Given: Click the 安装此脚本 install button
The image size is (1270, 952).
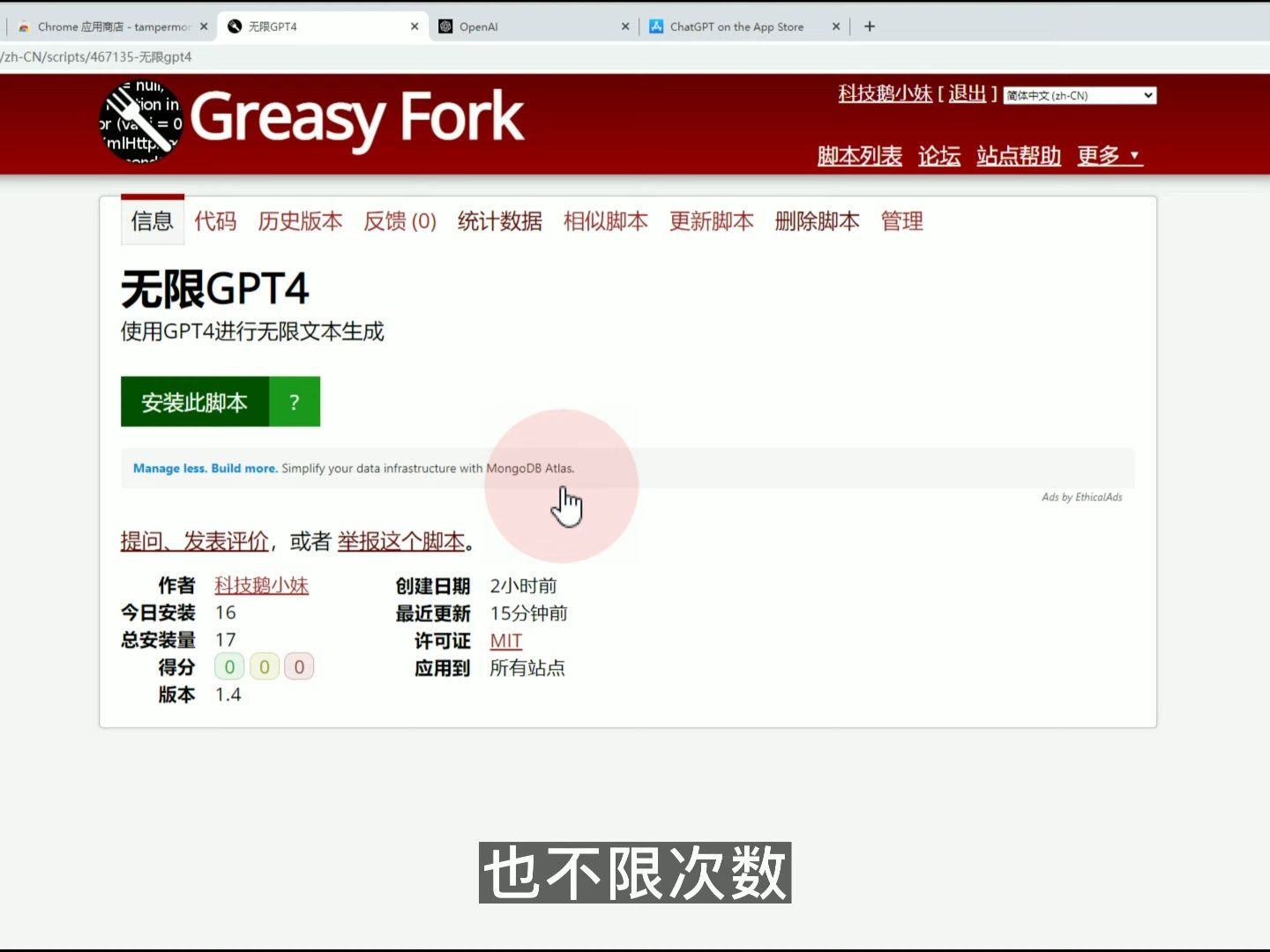Looking at the screenshot, I should click(x=194, y=402).
